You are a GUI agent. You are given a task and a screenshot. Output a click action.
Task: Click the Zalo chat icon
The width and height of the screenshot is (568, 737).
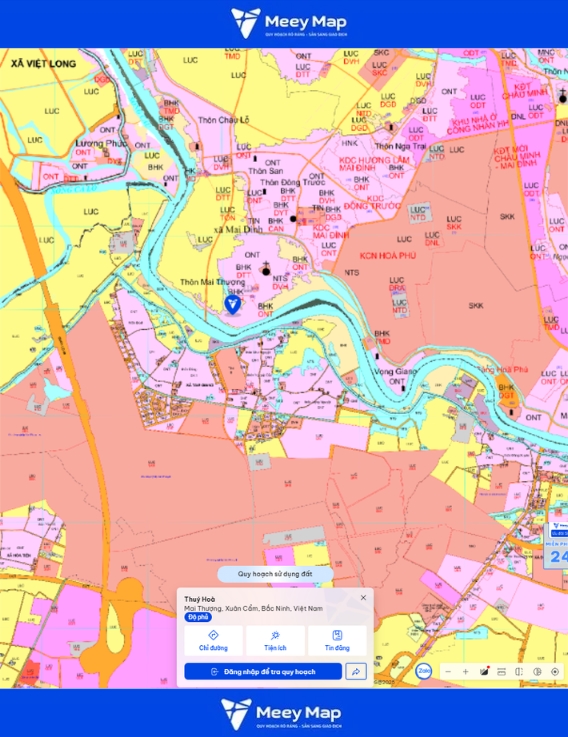pyautogui.click(x=424, y=671)
